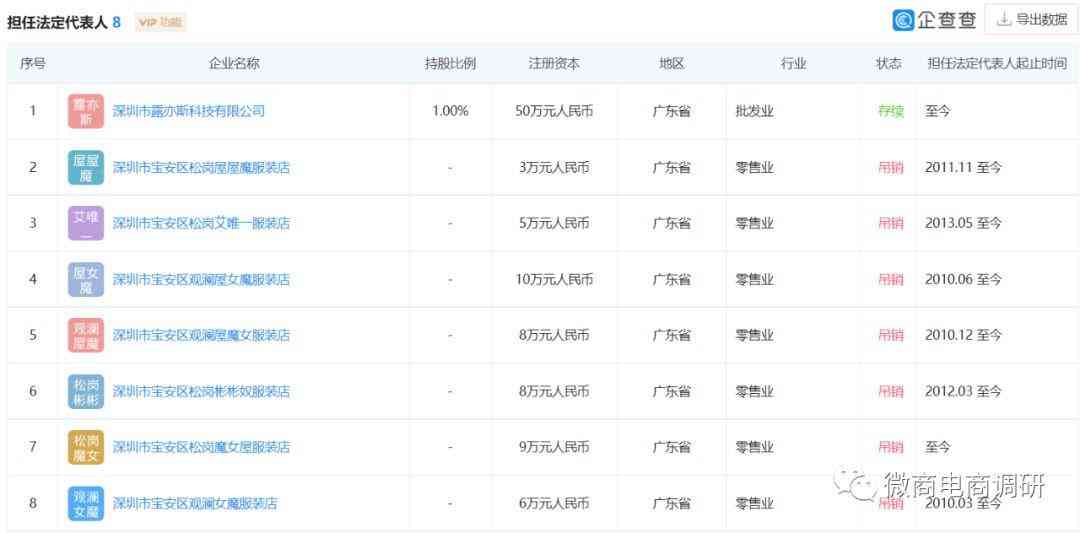Click the 担任法定代表人 section title
The height and width of the screenshot is (533, 1080).
click(56, 22)
